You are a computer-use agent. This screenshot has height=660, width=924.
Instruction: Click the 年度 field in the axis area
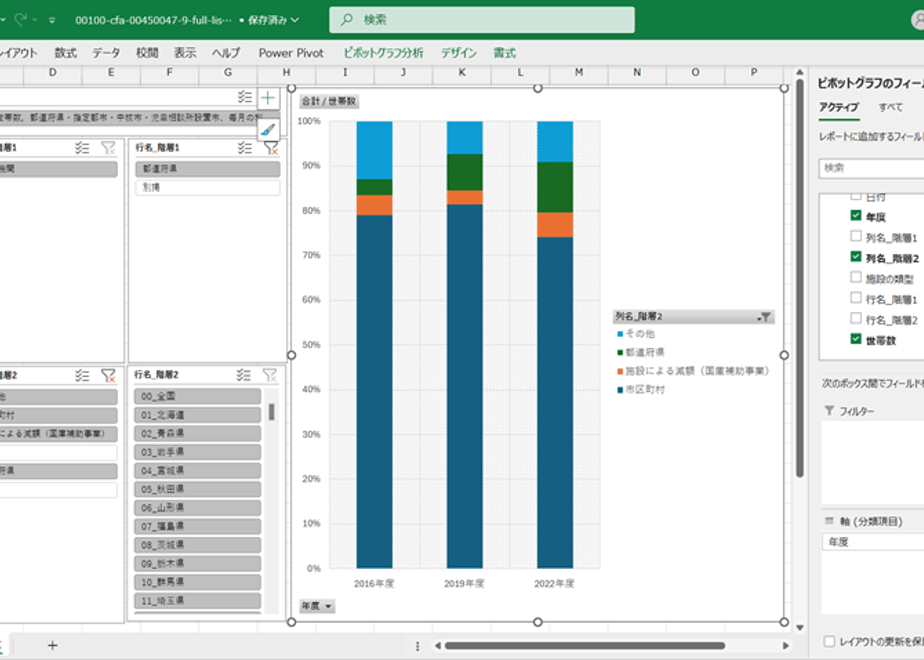873,542
